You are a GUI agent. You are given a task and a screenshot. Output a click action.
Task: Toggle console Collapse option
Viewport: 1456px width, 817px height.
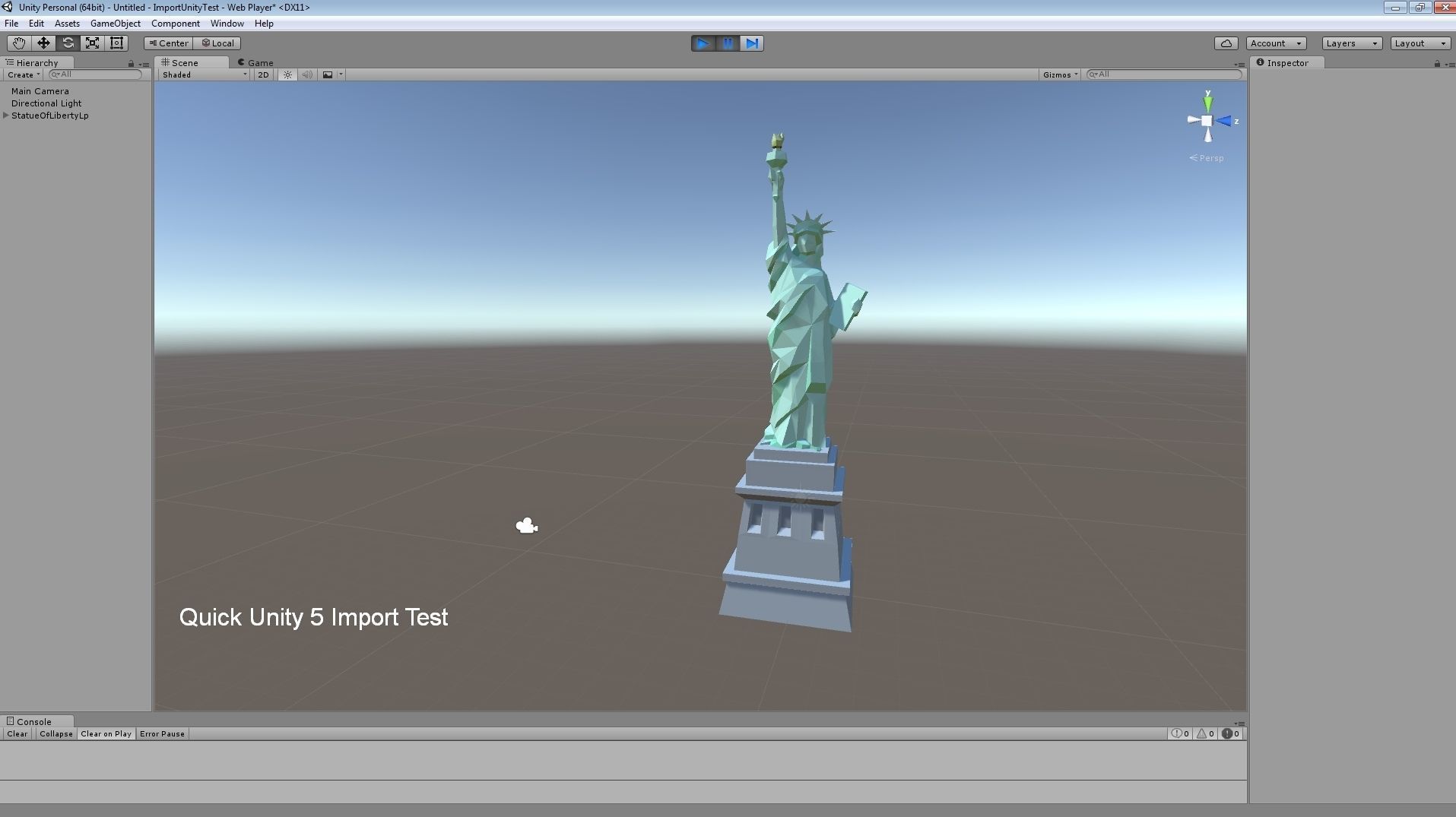tap(56, 734)
